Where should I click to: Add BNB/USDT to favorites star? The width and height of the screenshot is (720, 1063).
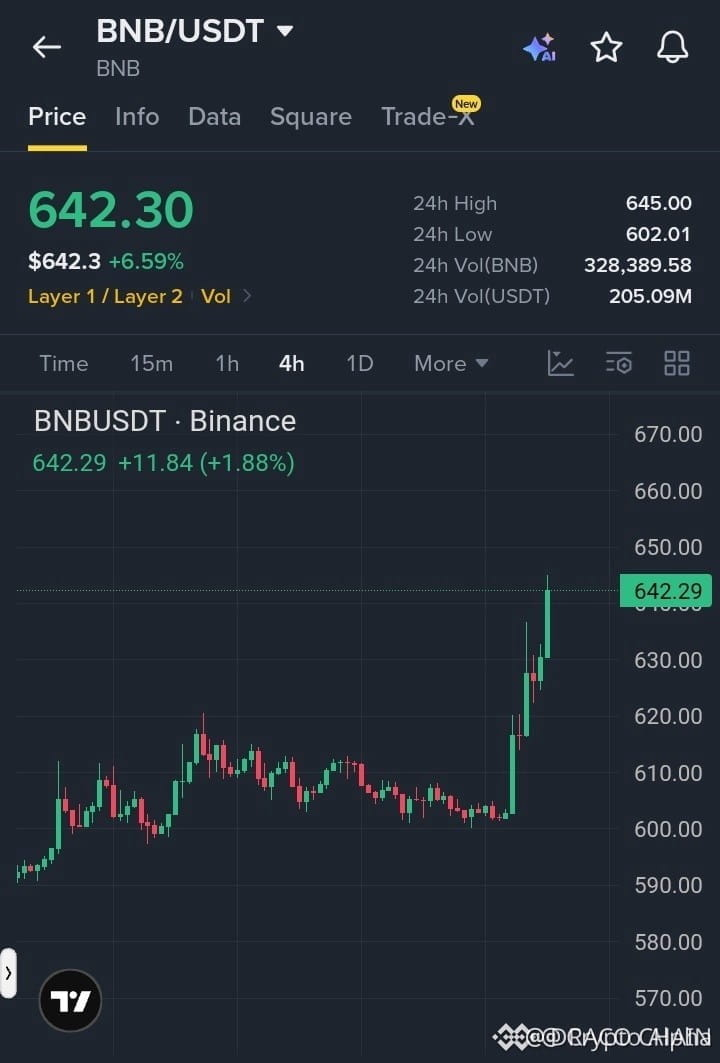point(606,47)
